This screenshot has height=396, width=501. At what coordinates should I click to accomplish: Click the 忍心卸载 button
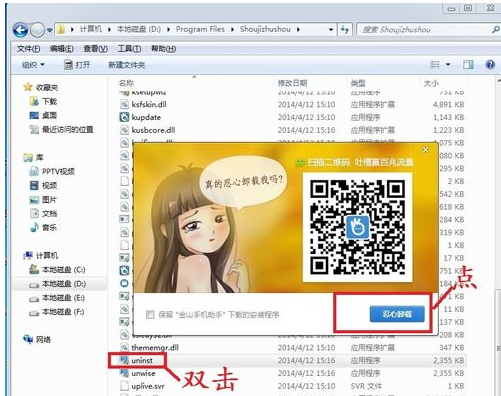(x=397, y=314)
